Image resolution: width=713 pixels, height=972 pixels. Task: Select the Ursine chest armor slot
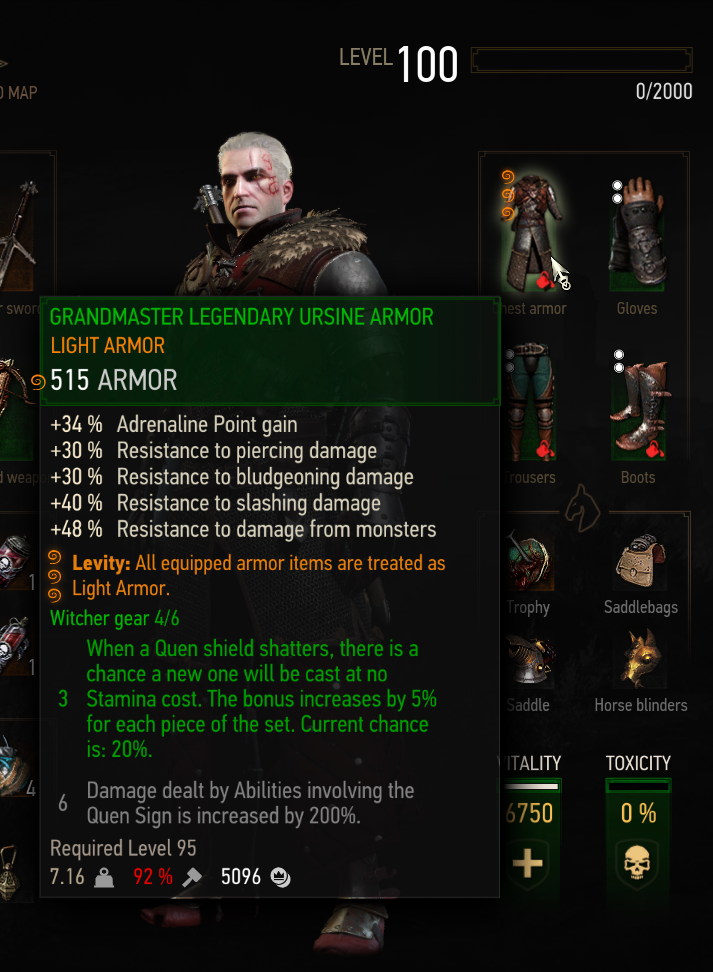533,233
